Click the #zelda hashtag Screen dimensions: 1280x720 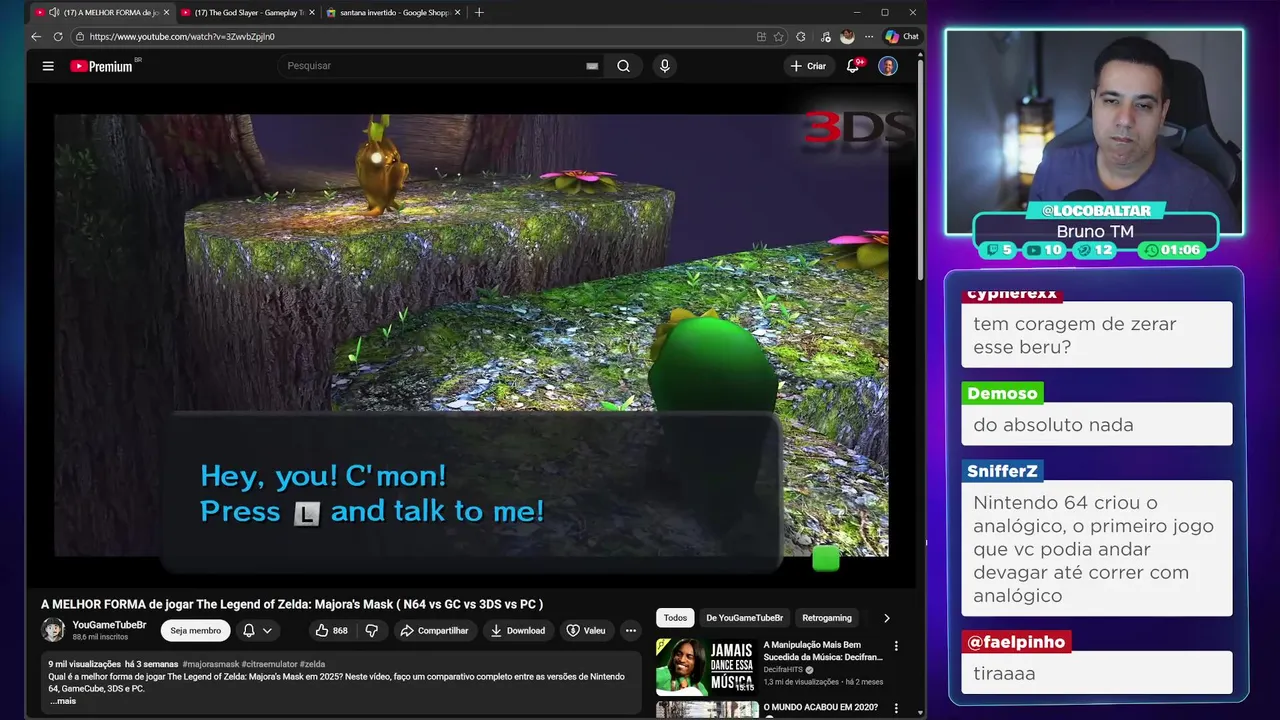point(312,664)
